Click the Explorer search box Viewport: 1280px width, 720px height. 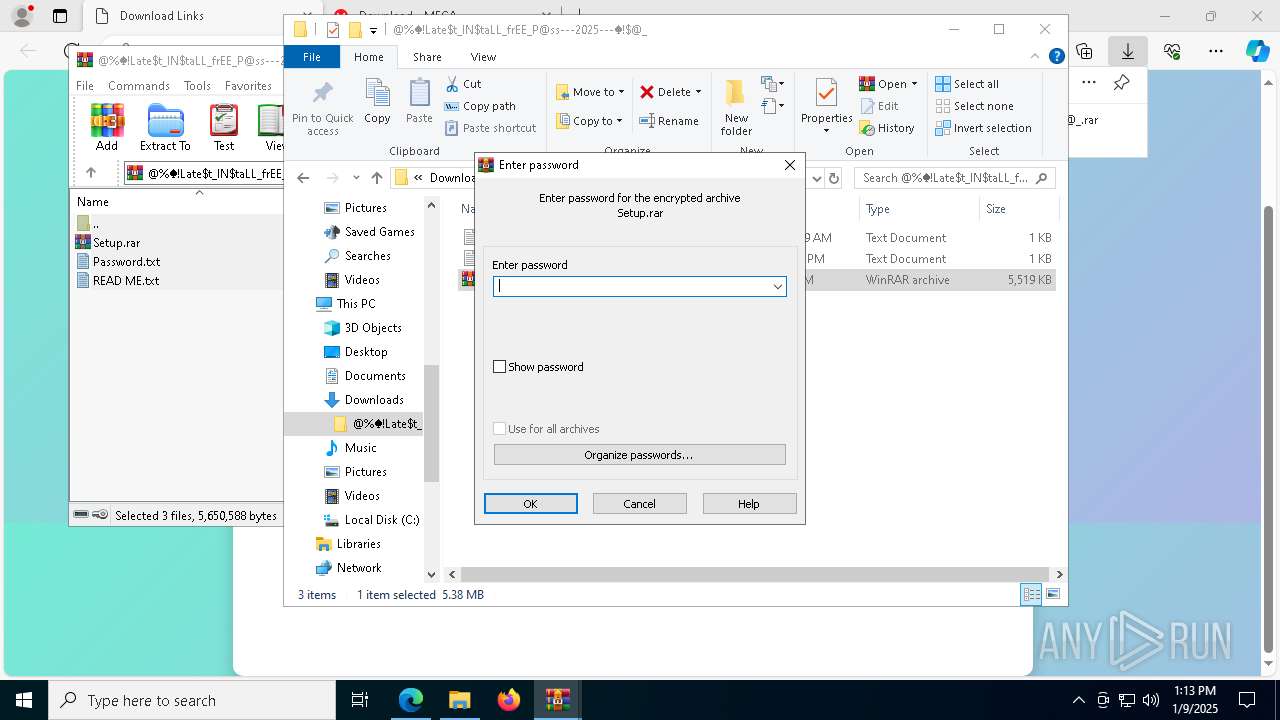[x=954, y=178]
